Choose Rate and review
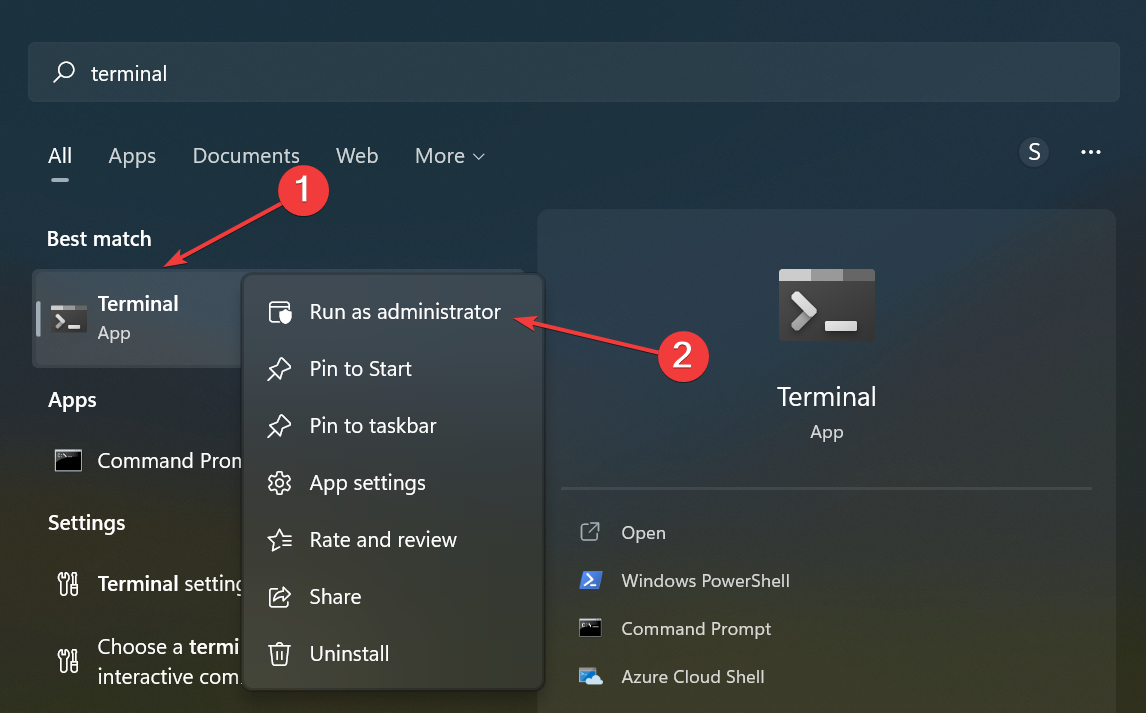This screenshot has width=1146, height=713. [393, 540]
